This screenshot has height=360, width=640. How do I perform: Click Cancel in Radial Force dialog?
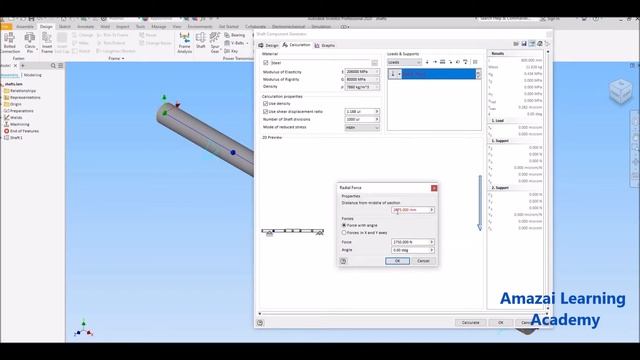click(x=423, y=261)
